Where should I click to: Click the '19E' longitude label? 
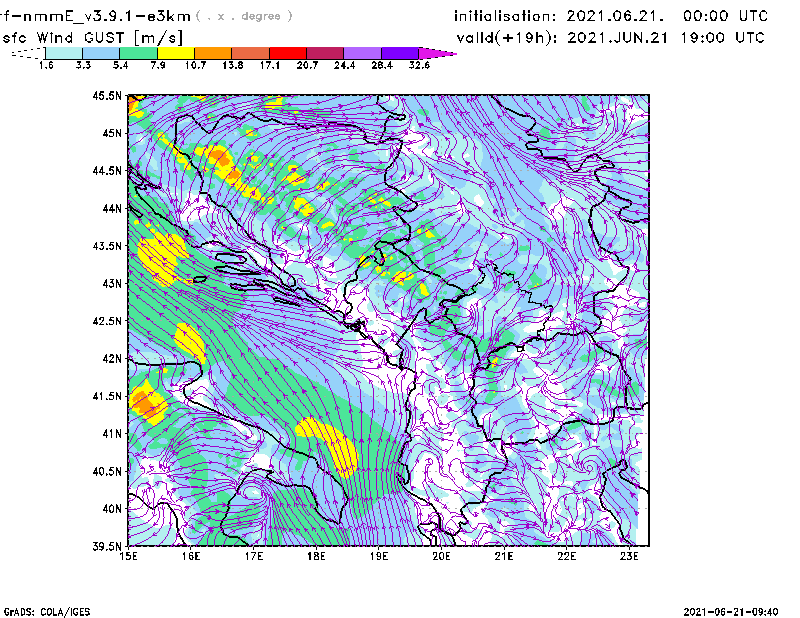pyautogui.click(x=379, y=556)
